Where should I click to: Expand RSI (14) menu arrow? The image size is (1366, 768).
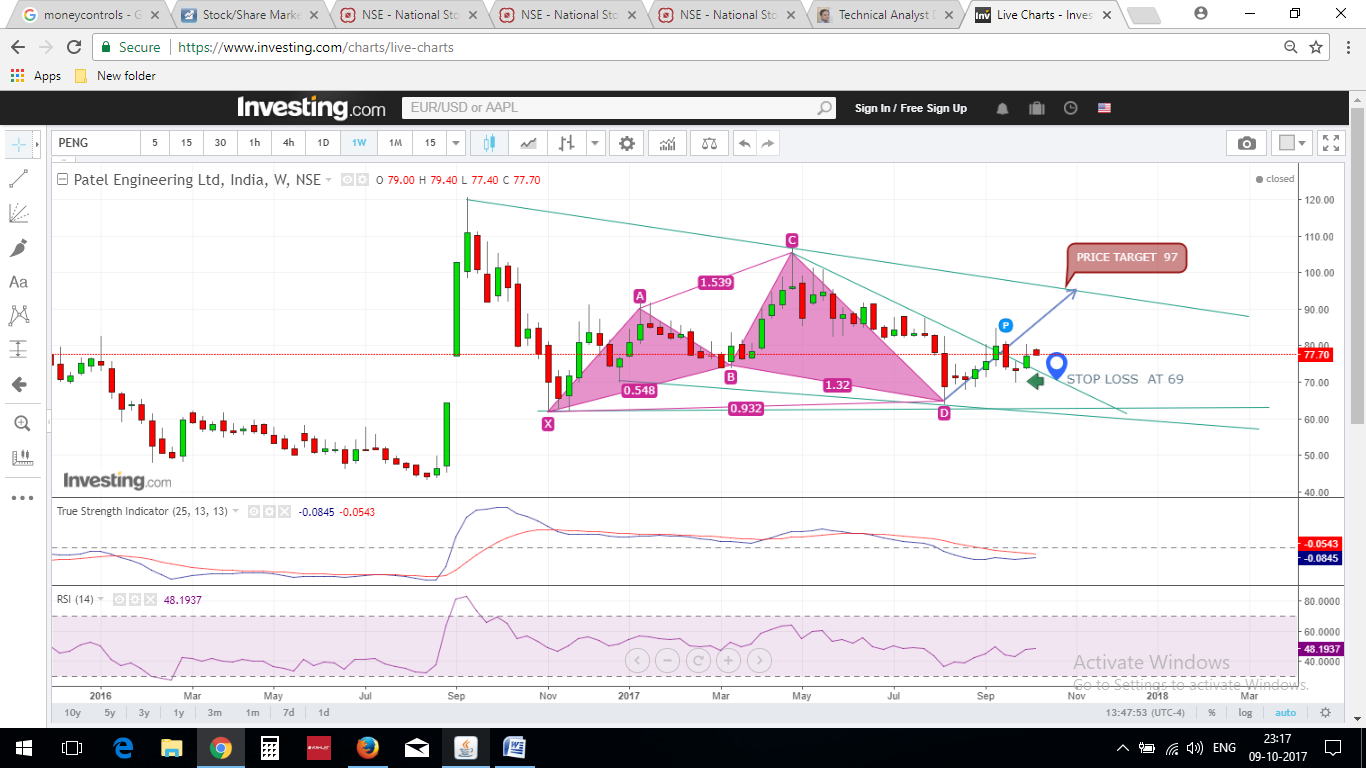101,599
